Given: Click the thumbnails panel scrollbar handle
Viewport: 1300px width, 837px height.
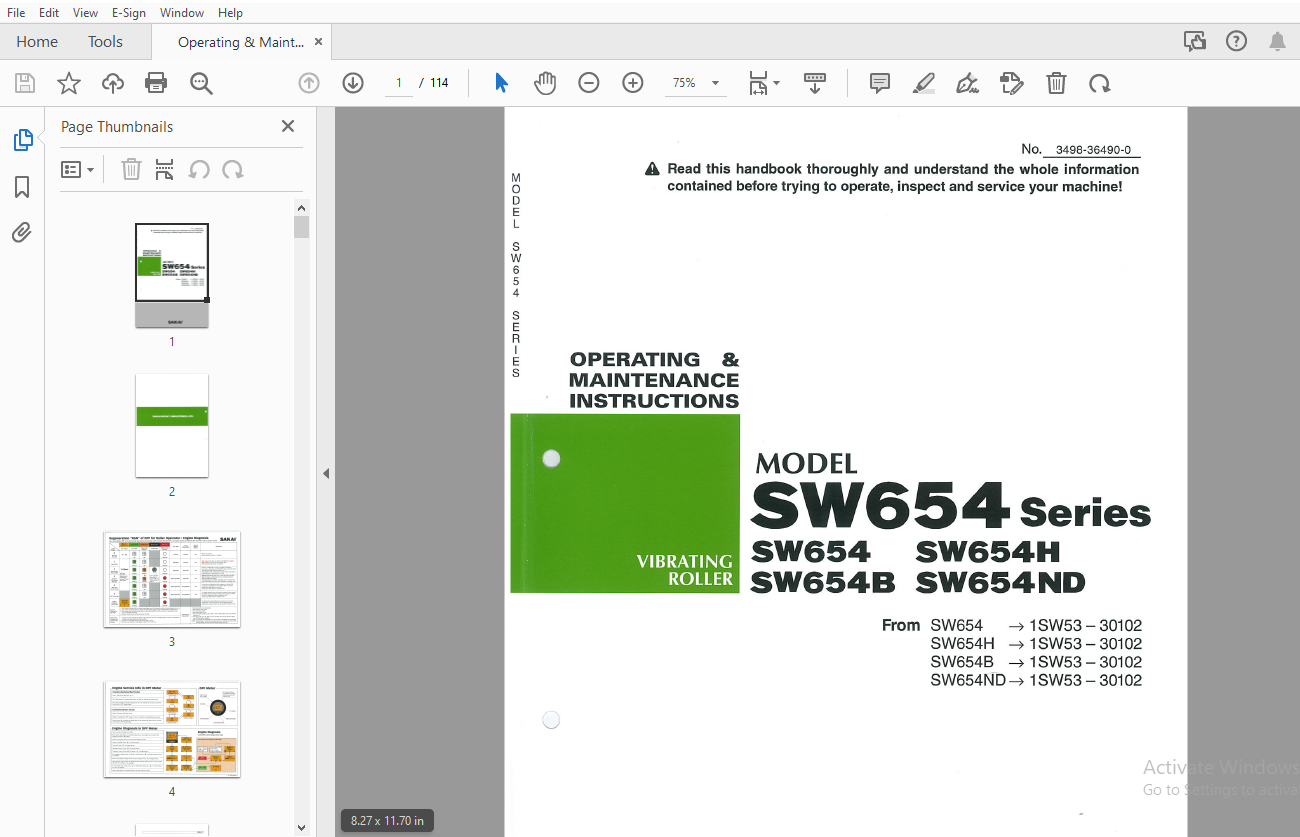Looking at the screenshot, I should point(302,226).
